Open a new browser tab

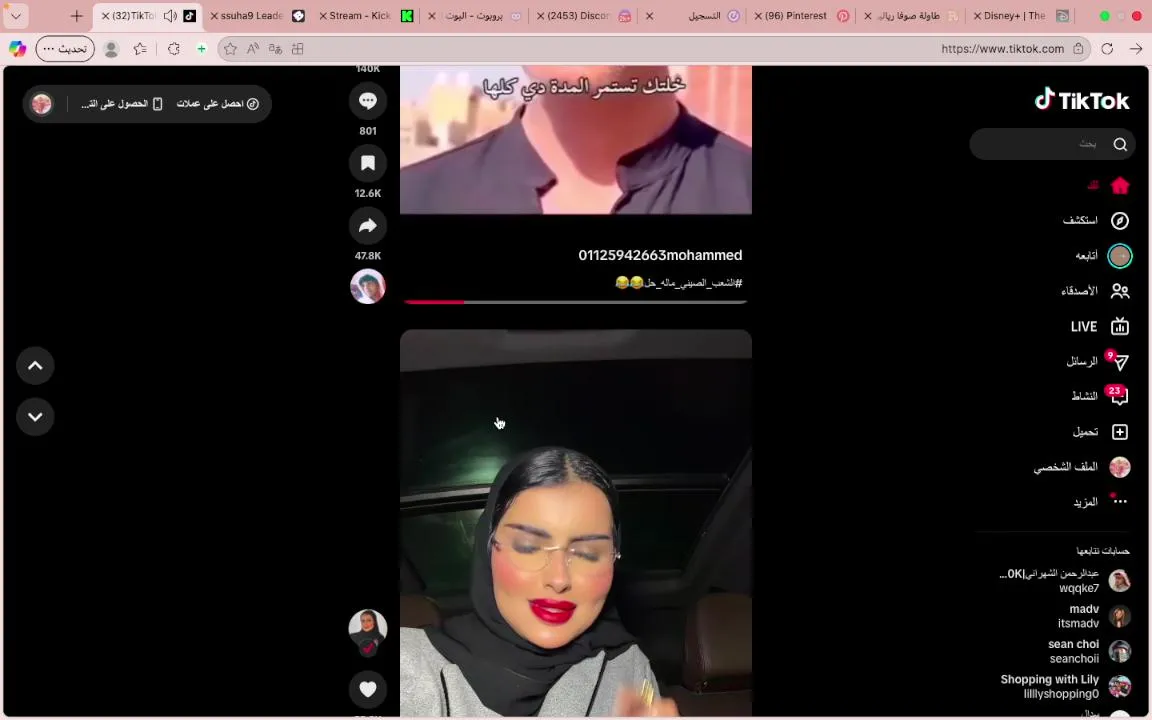click(x=76, y=15)
